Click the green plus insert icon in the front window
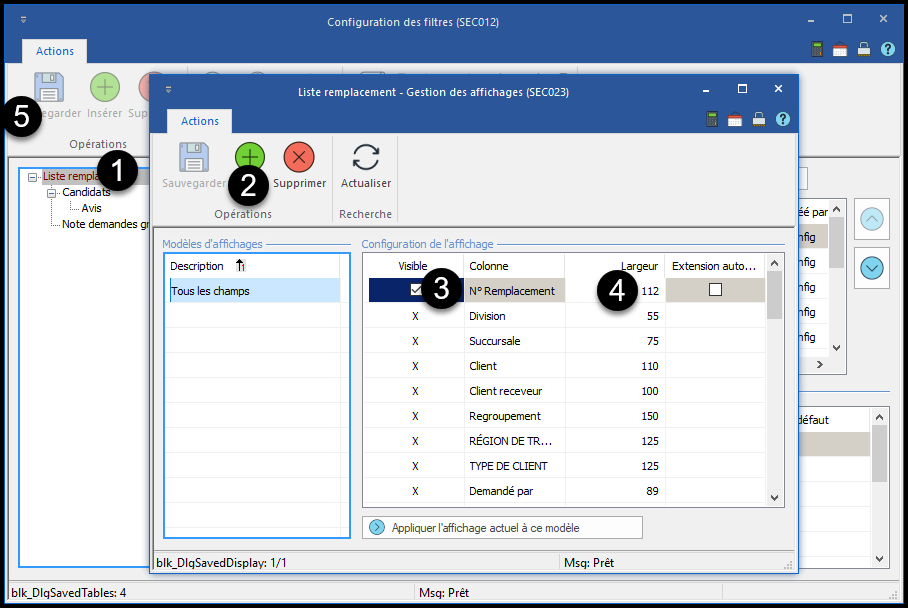Image resolution: width=908 pixels, height=608 pixels. 250,156
